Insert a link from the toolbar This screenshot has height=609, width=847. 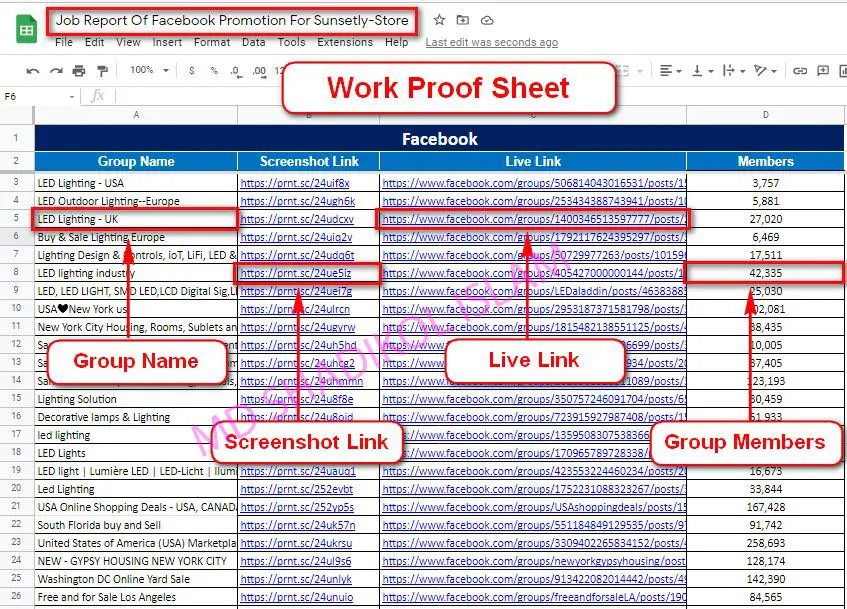(800, 71)
